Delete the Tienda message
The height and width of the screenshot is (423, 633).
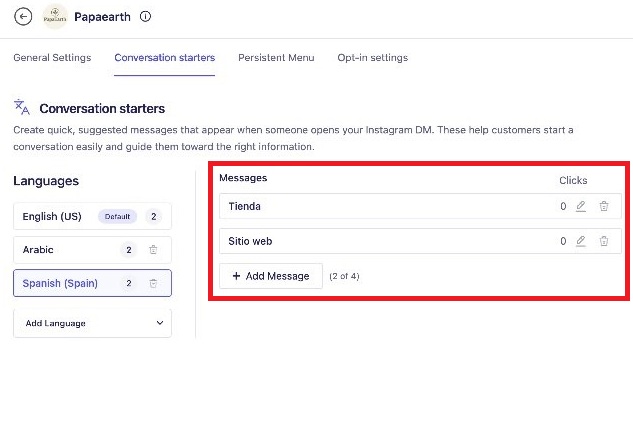tap(604, 207)
